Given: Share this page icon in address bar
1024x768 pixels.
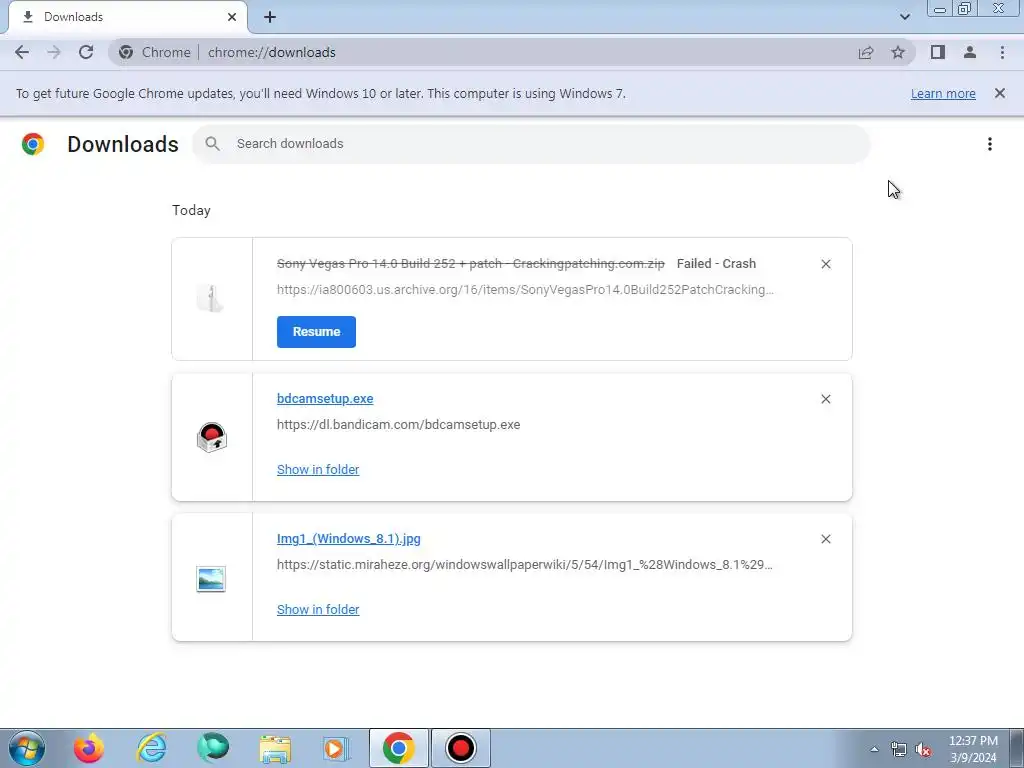Looking at the screenshot, I should (x=866, y=52).
